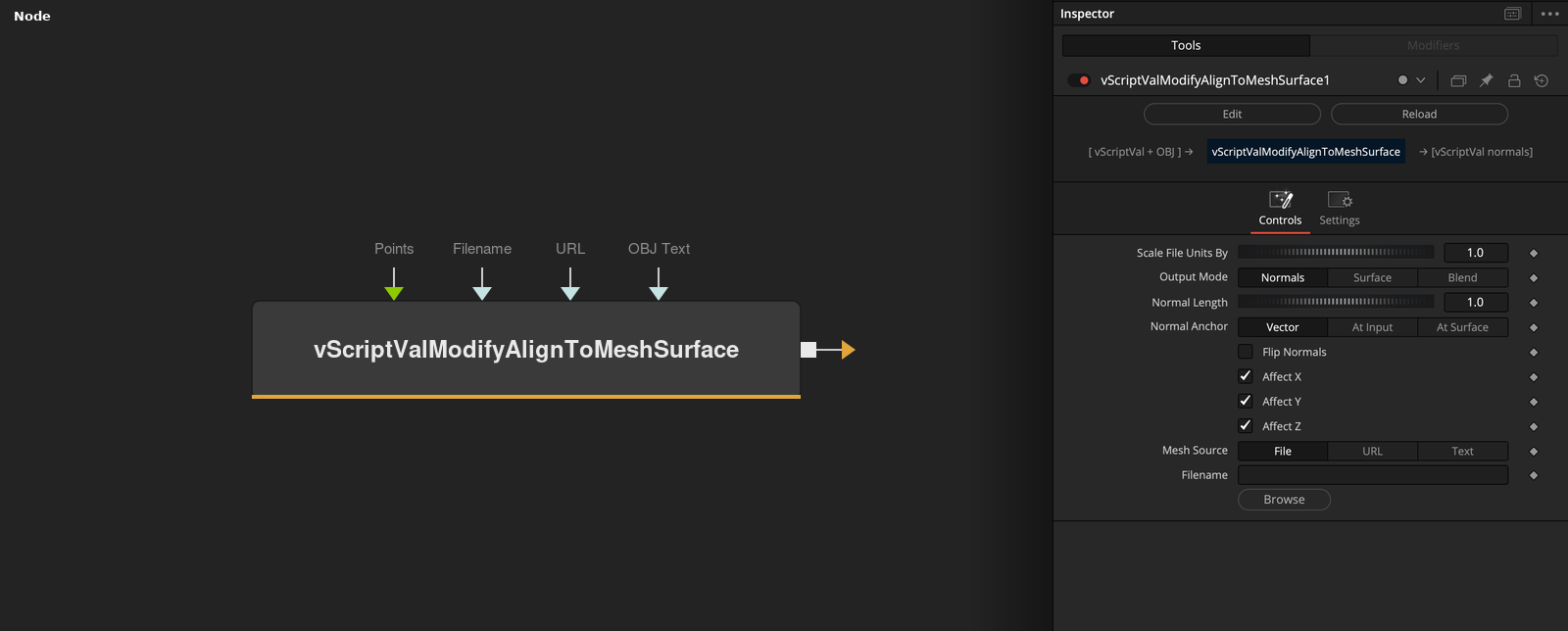1568x631 pixels.
Task: Click the Inspector layout icon in the header
Action: [1512, 14]
